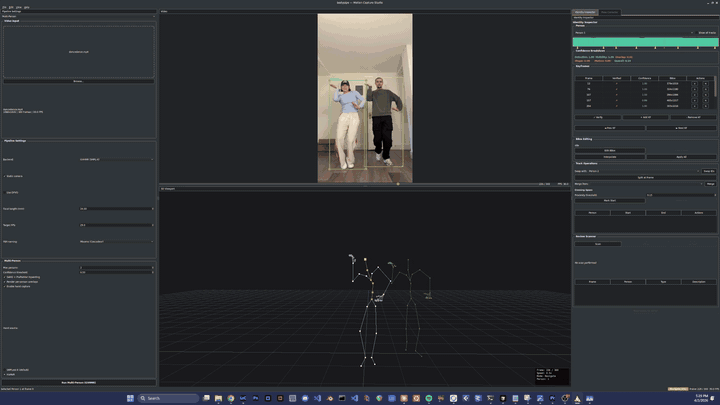Click the taskbar Search box
The image size is (720, 405).
169,398
